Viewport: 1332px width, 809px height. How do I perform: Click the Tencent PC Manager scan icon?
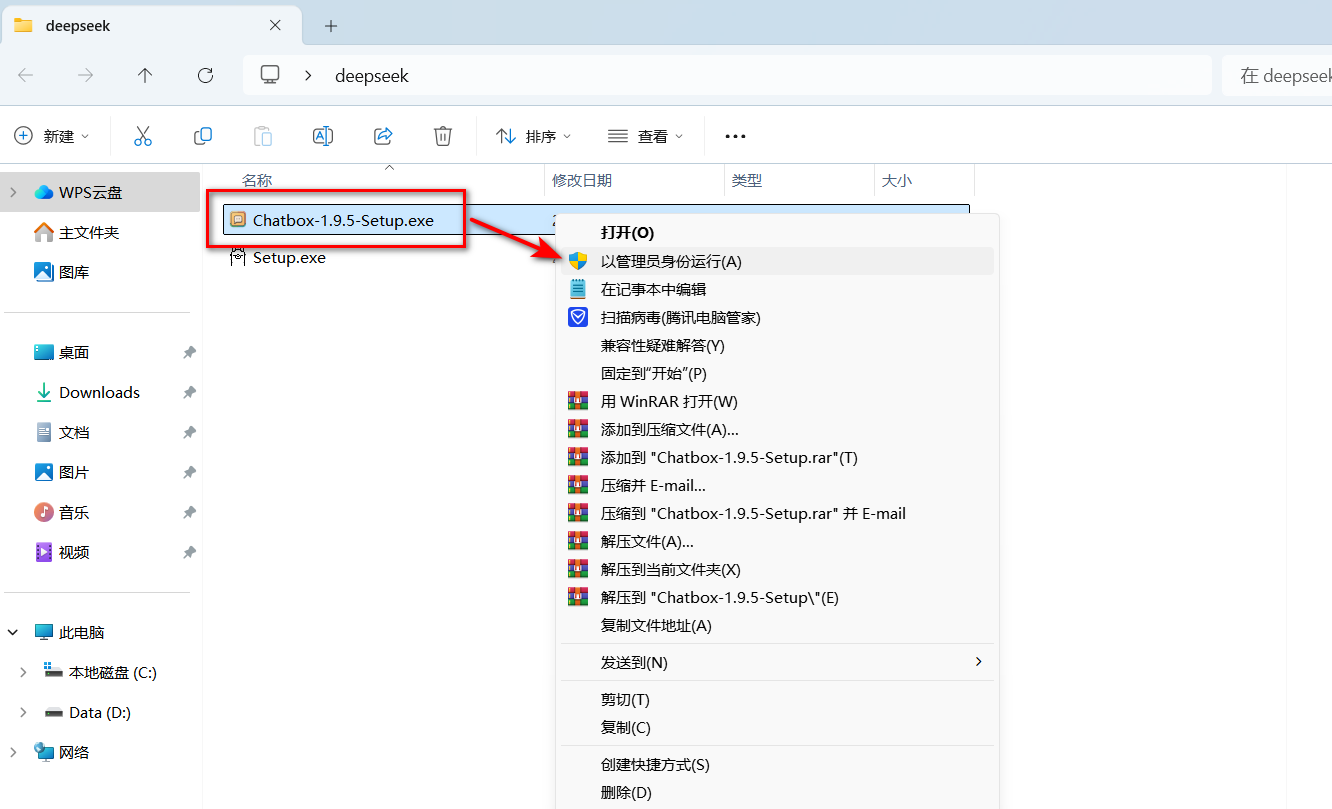[x=578, y=317]
